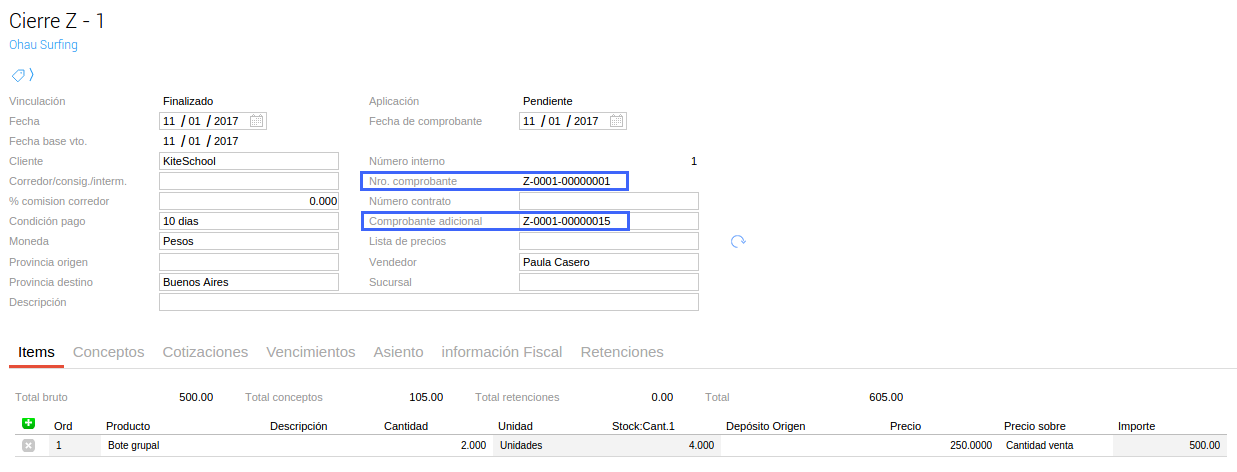Open the Fecha calendar picker icon

coord(257,121)
